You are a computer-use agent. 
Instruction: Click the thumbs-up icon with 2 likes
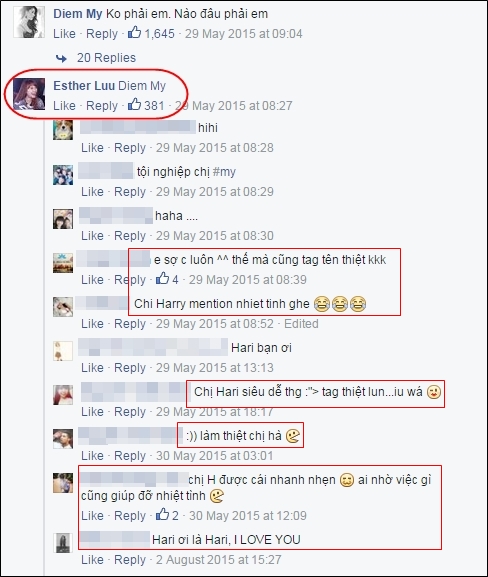162,514
